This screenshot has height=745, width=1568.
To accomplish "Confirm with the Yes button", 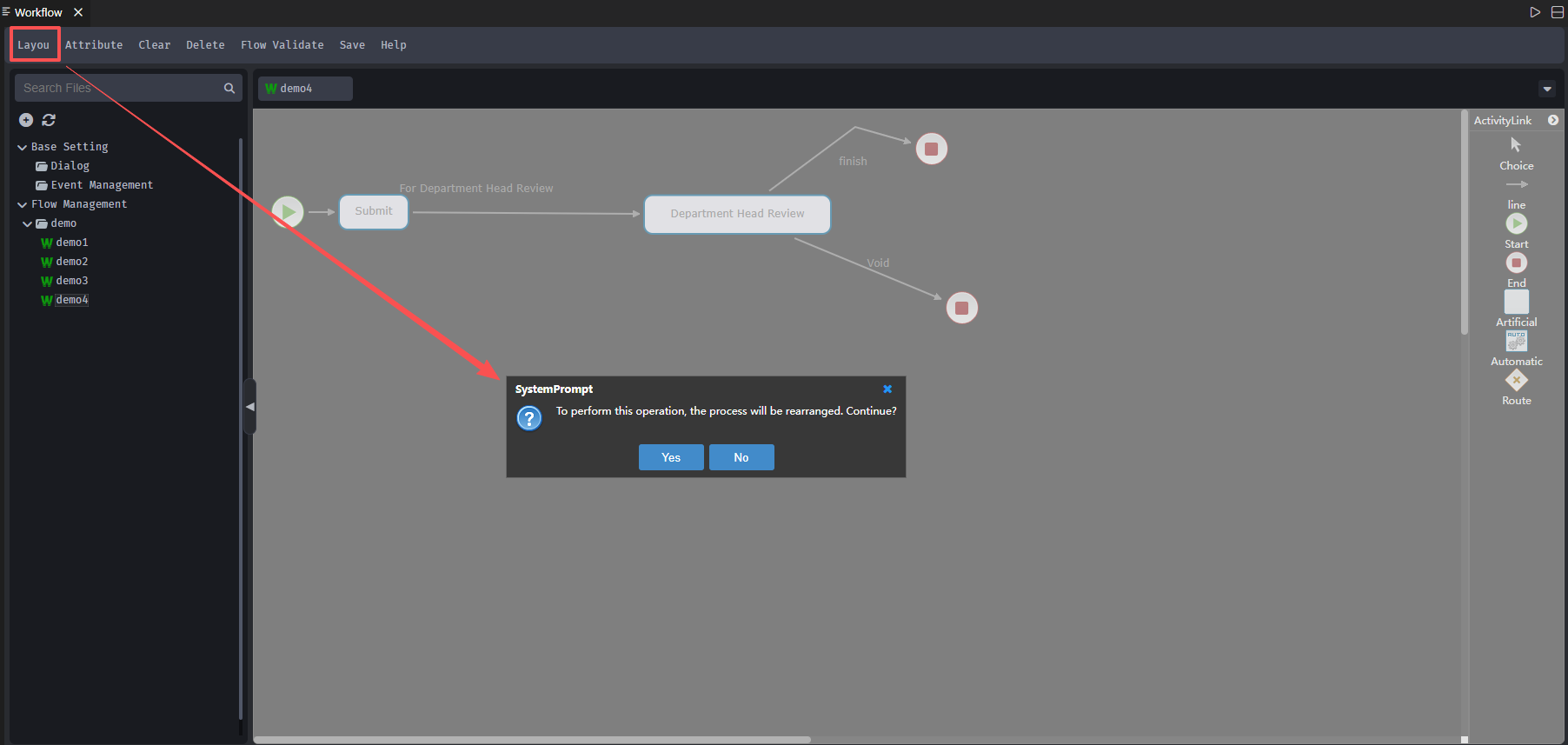I will (x=670, y=457).
